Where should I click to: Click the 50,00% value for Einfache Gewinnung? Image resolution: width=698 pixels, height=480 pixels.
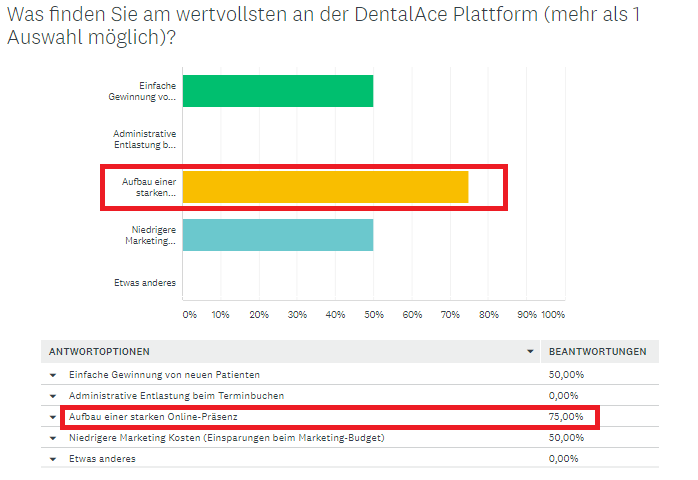click(566, 375)
